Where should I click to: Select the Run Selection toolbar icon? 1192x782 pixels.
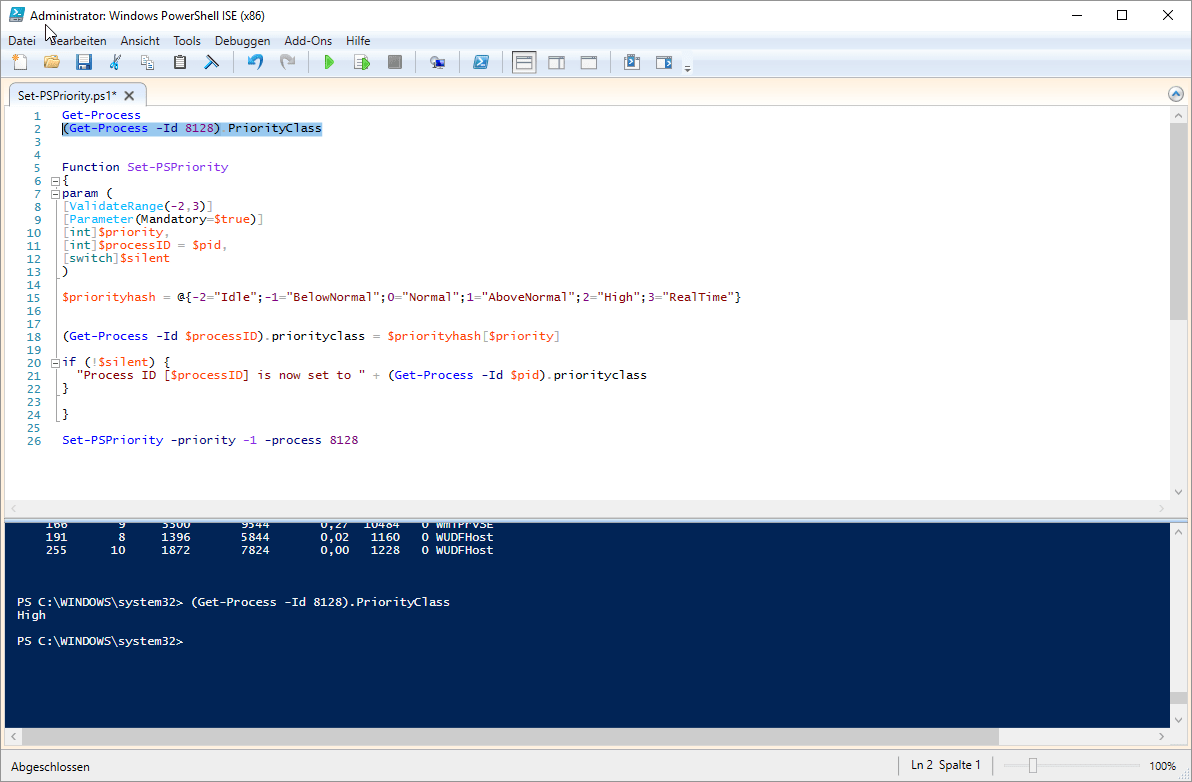pyautogui.click(x=361, y=61)
